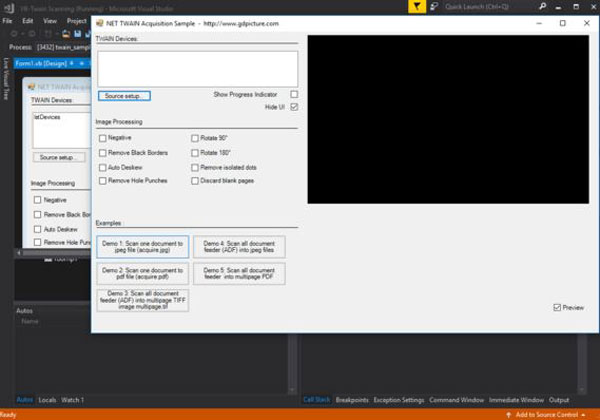Click the Add to Source Control arrow icon
600x420 pixels.
point(509,414)
